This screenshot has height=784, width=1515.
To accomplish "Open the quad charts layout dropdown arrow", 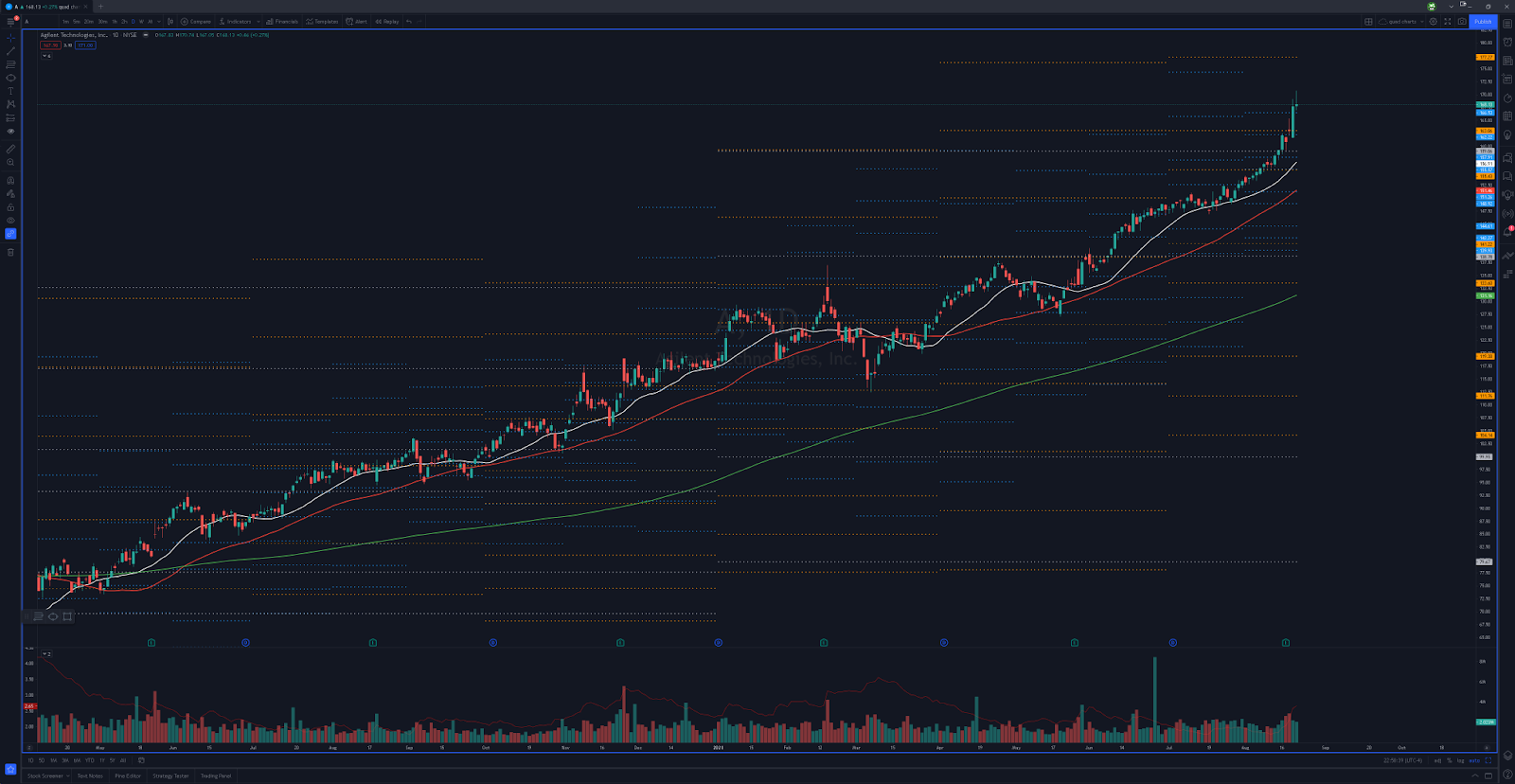I will (1422, 22).
